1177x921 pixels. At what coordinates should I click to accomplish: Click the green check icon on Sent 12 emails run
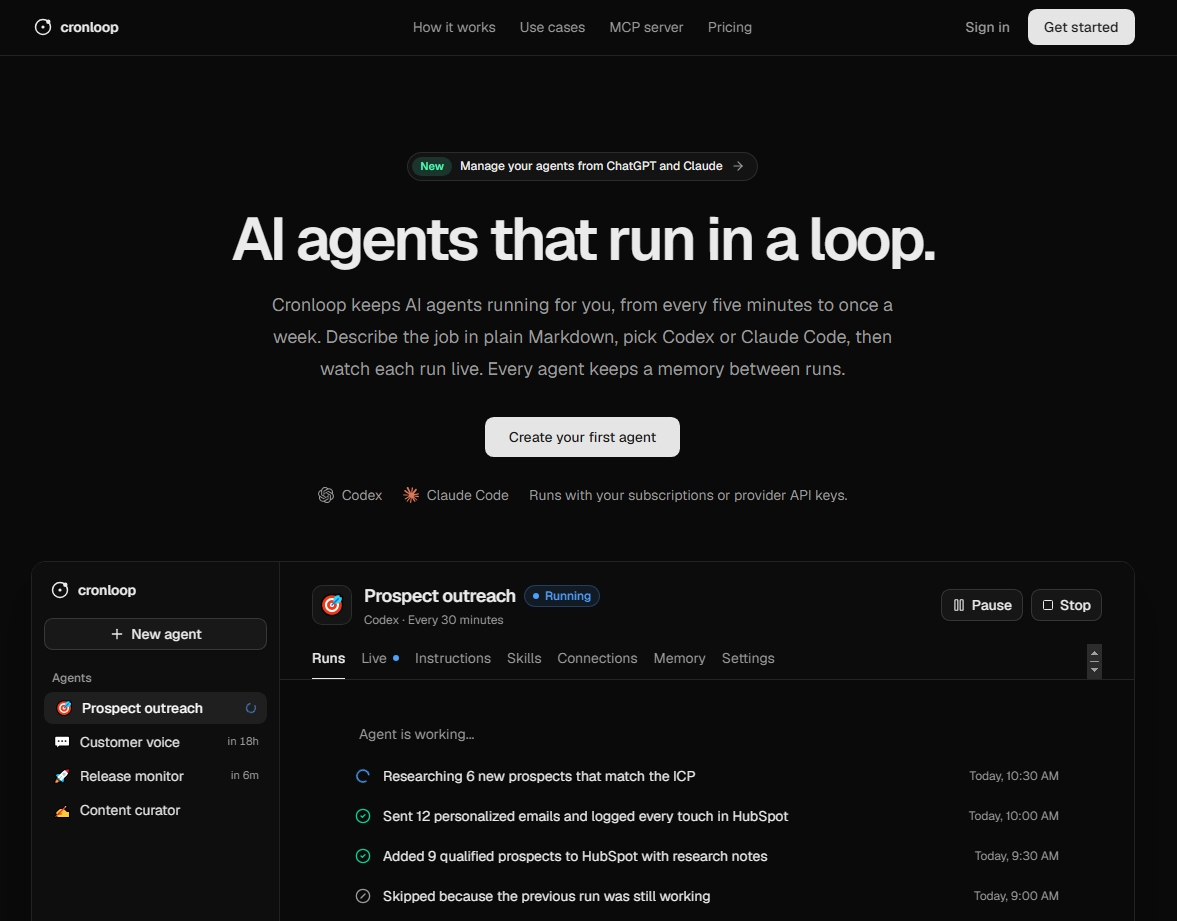coord(363,816)
